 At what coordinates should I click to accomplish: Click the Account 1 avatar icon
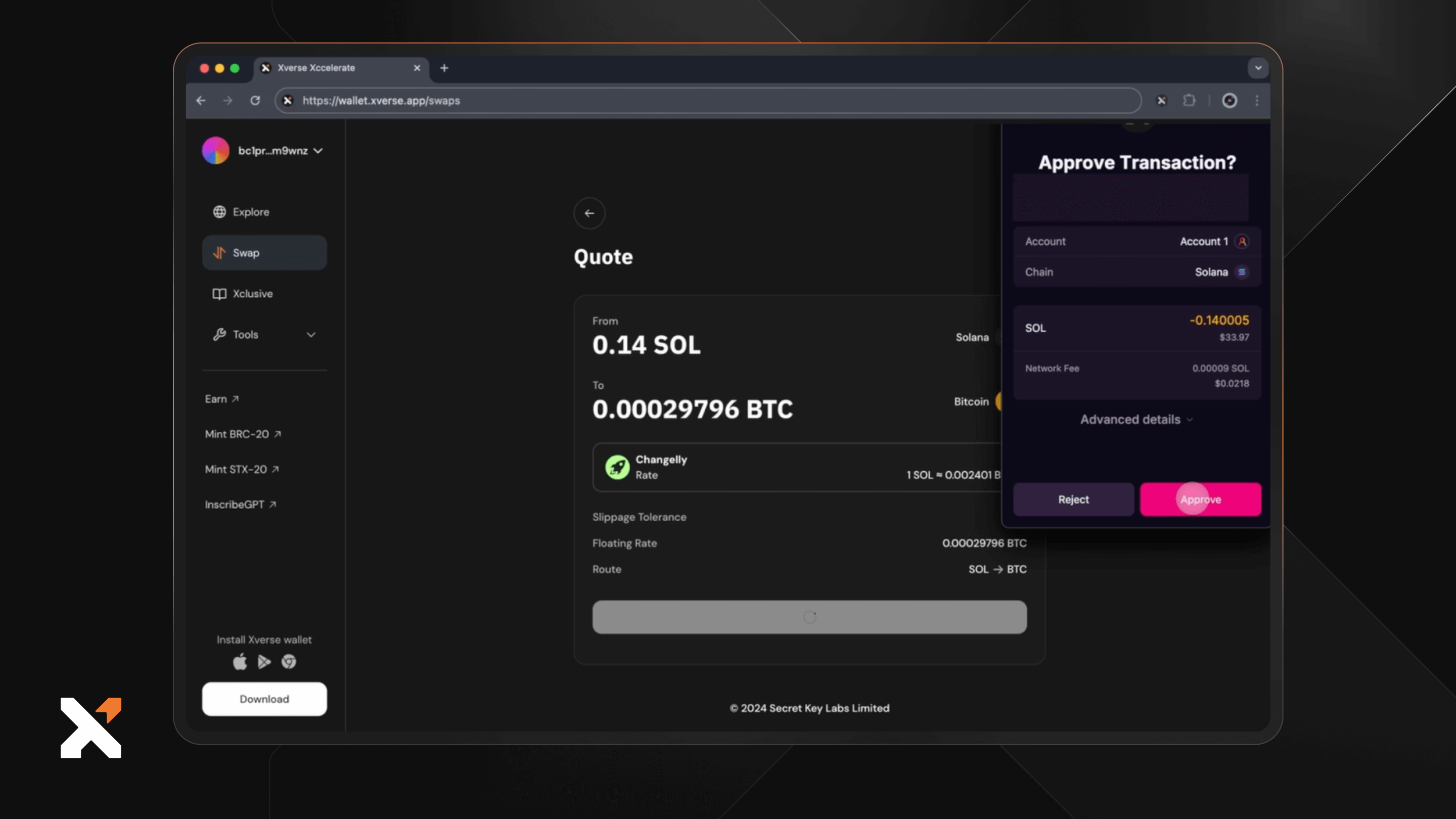pos(1242,241)
